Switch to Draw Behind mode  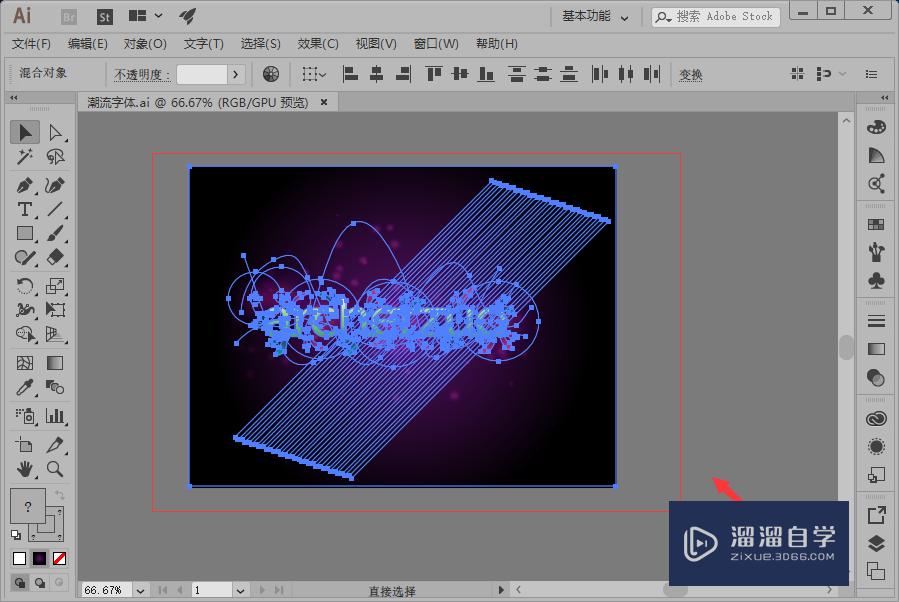click(x=40, y=583)
